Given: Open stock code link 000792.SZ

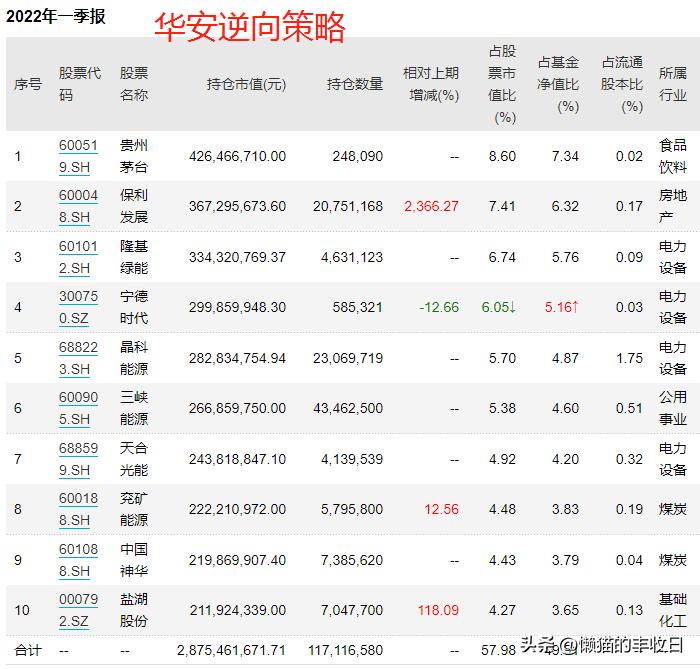Looking at the screenshot, I should tap(78, 610).
